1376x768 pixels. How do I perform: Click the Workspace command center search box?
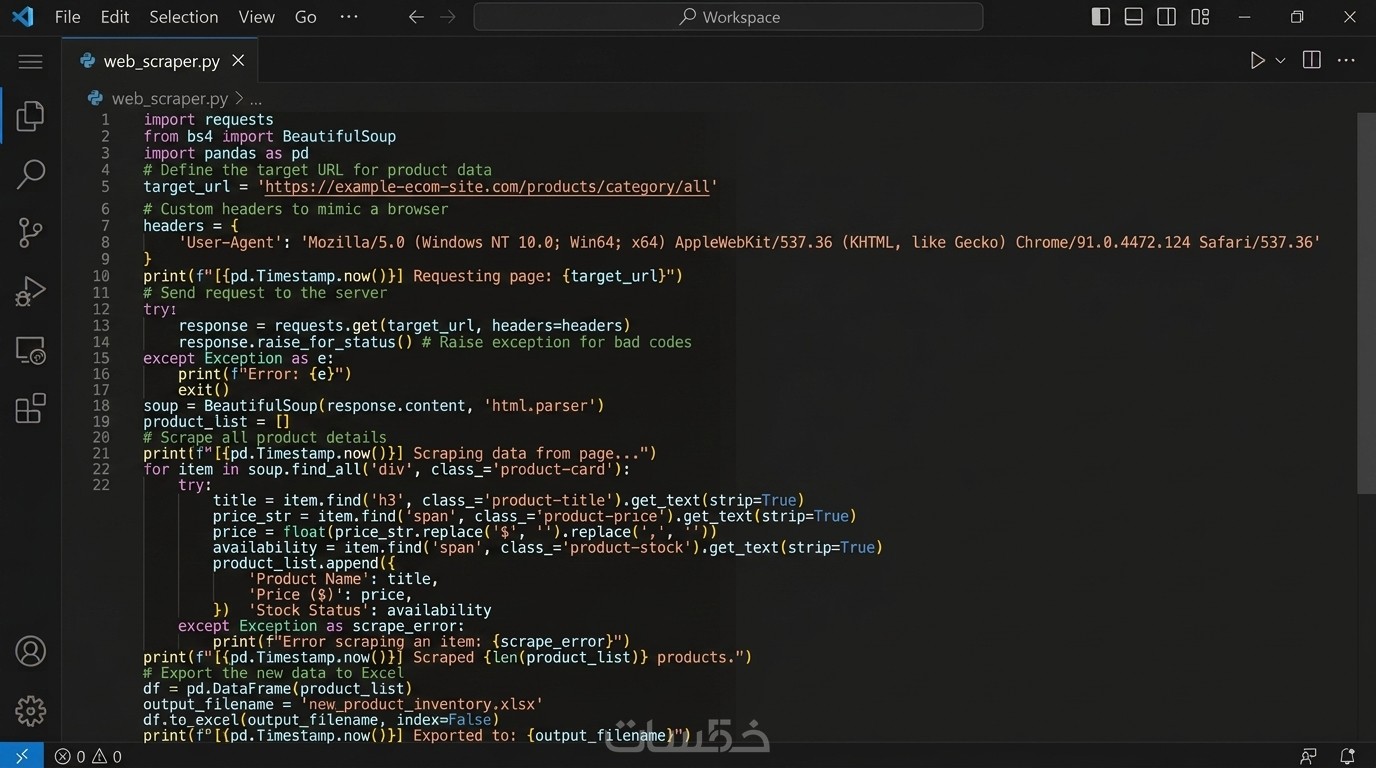pos(728,17)
